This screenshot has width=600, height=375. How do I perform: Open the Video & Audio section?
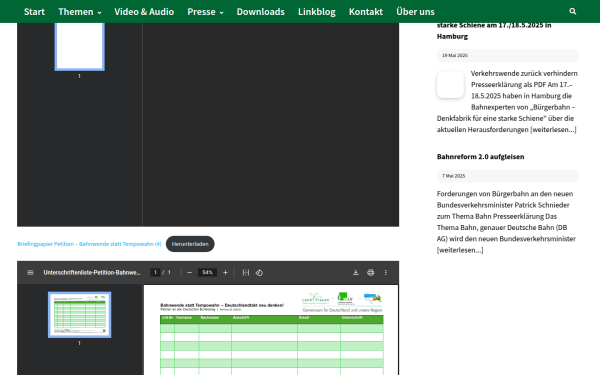coord(144,12)
